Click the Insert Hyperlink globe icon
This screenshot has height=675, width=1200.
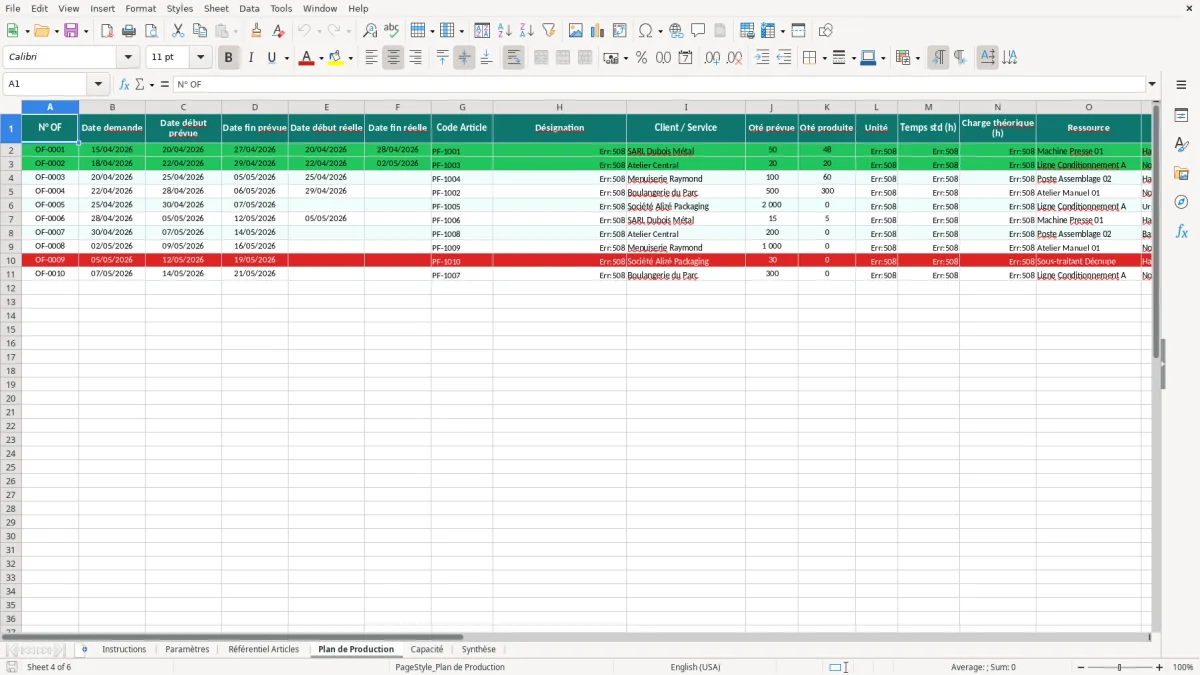pyautogui.click(x=676, y=31)
